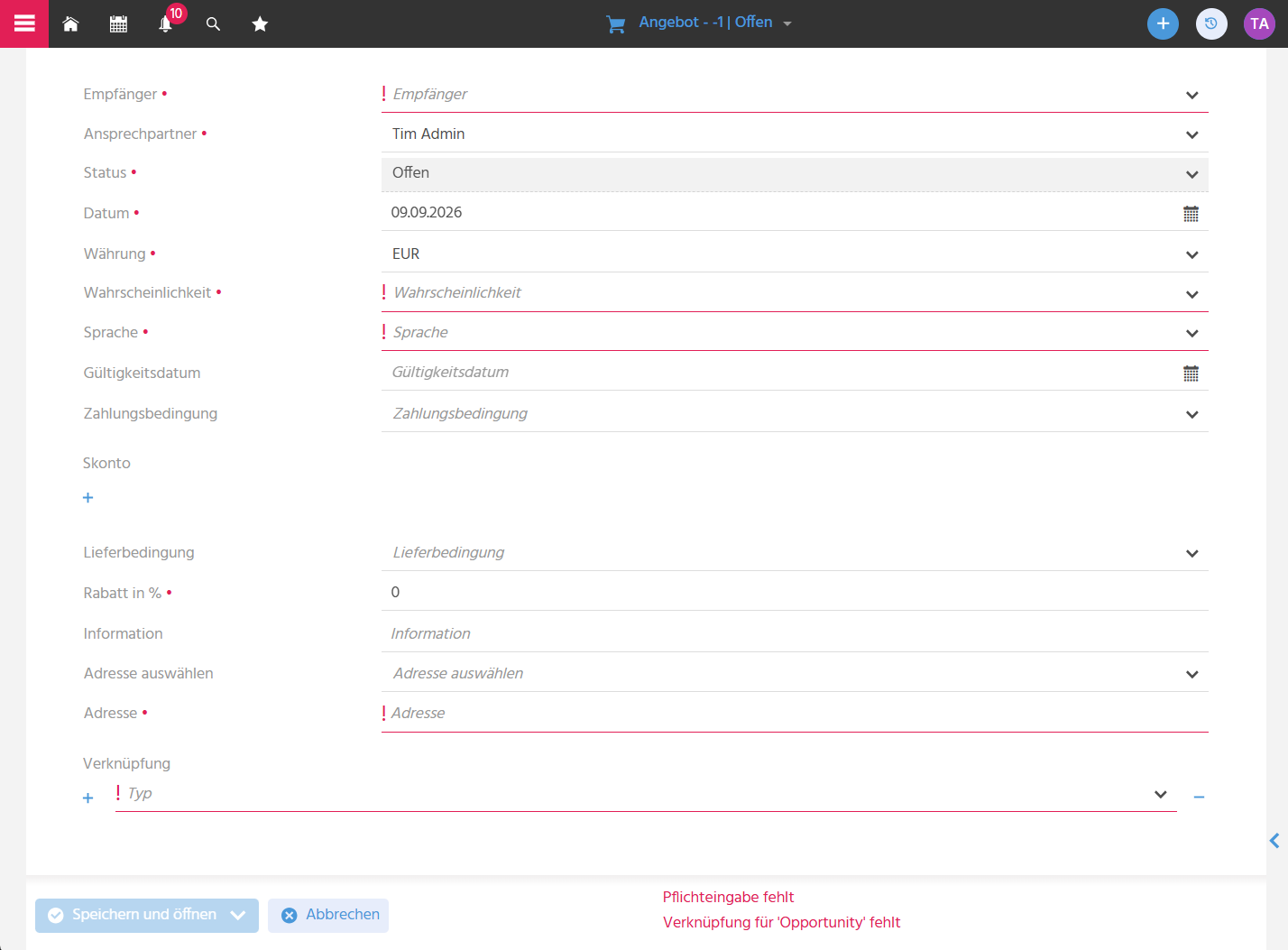Focus the Information text field
1288x950 pixels.
pos(795,634)
